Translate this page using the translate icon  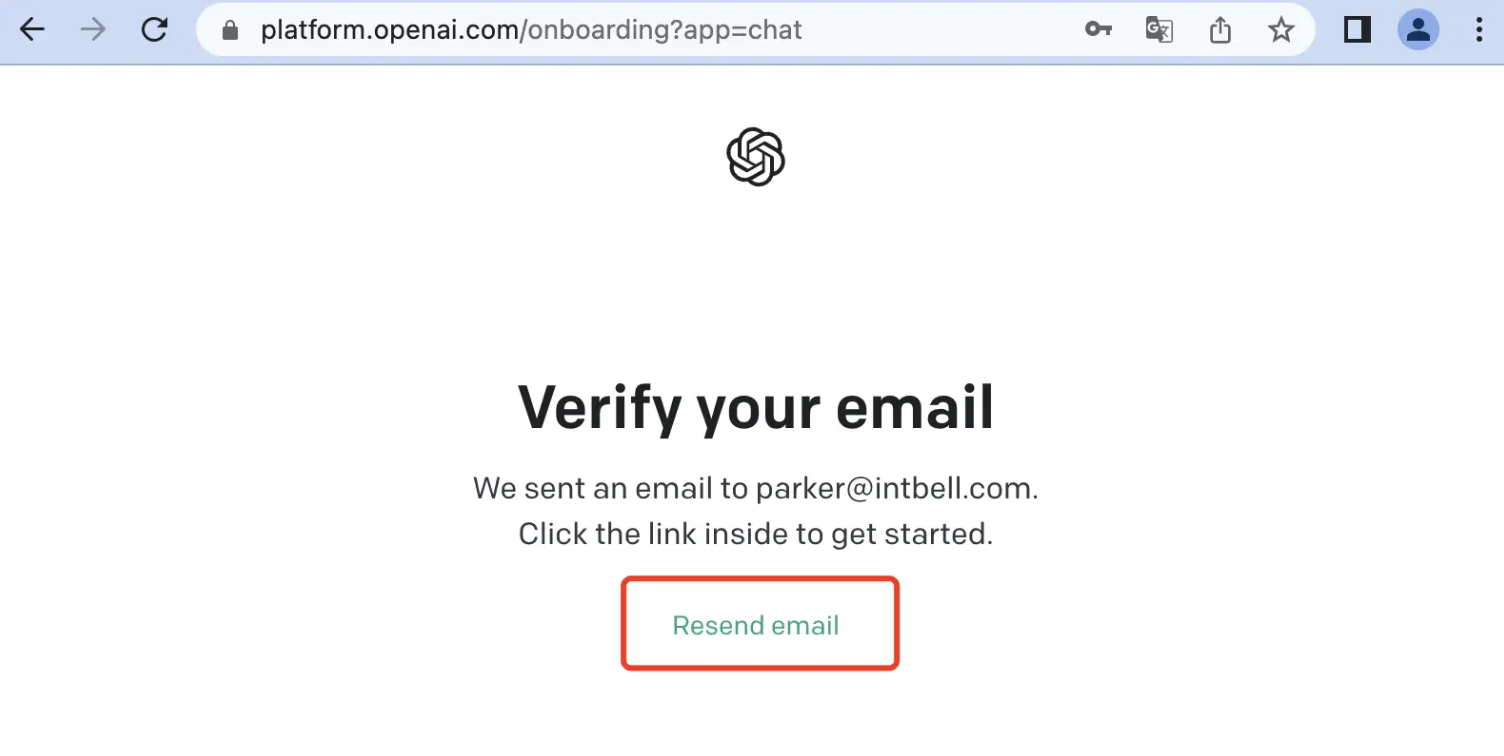tap(1159, 30)
